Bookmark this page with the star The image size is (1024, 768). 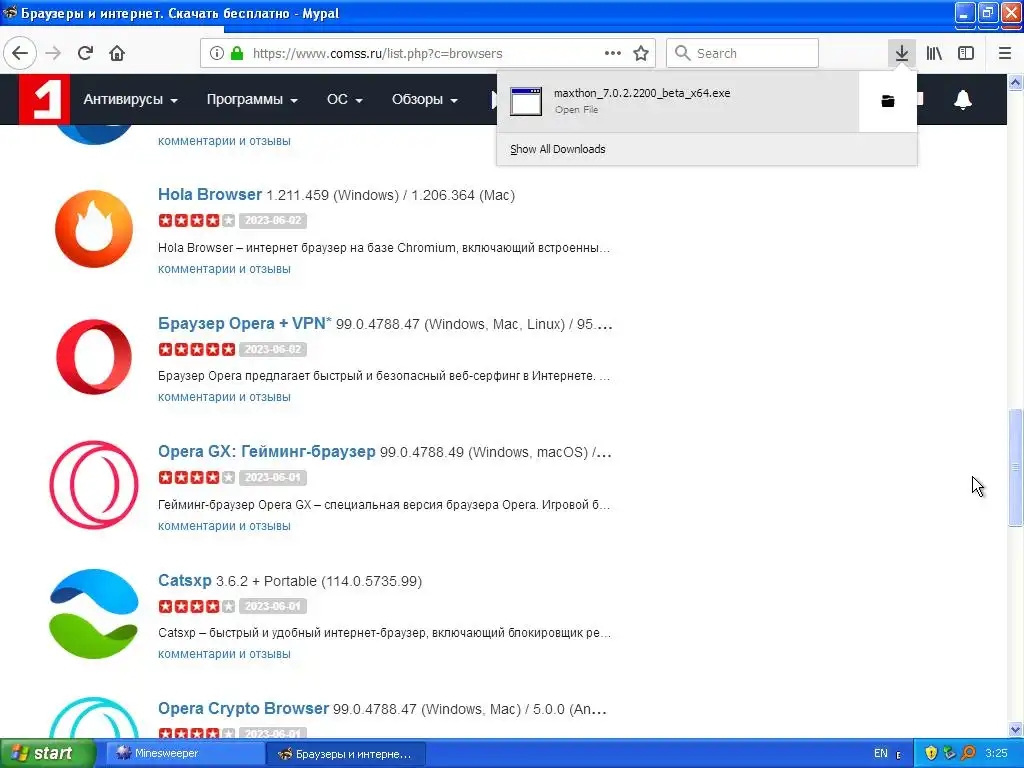(x=641, y=53)
